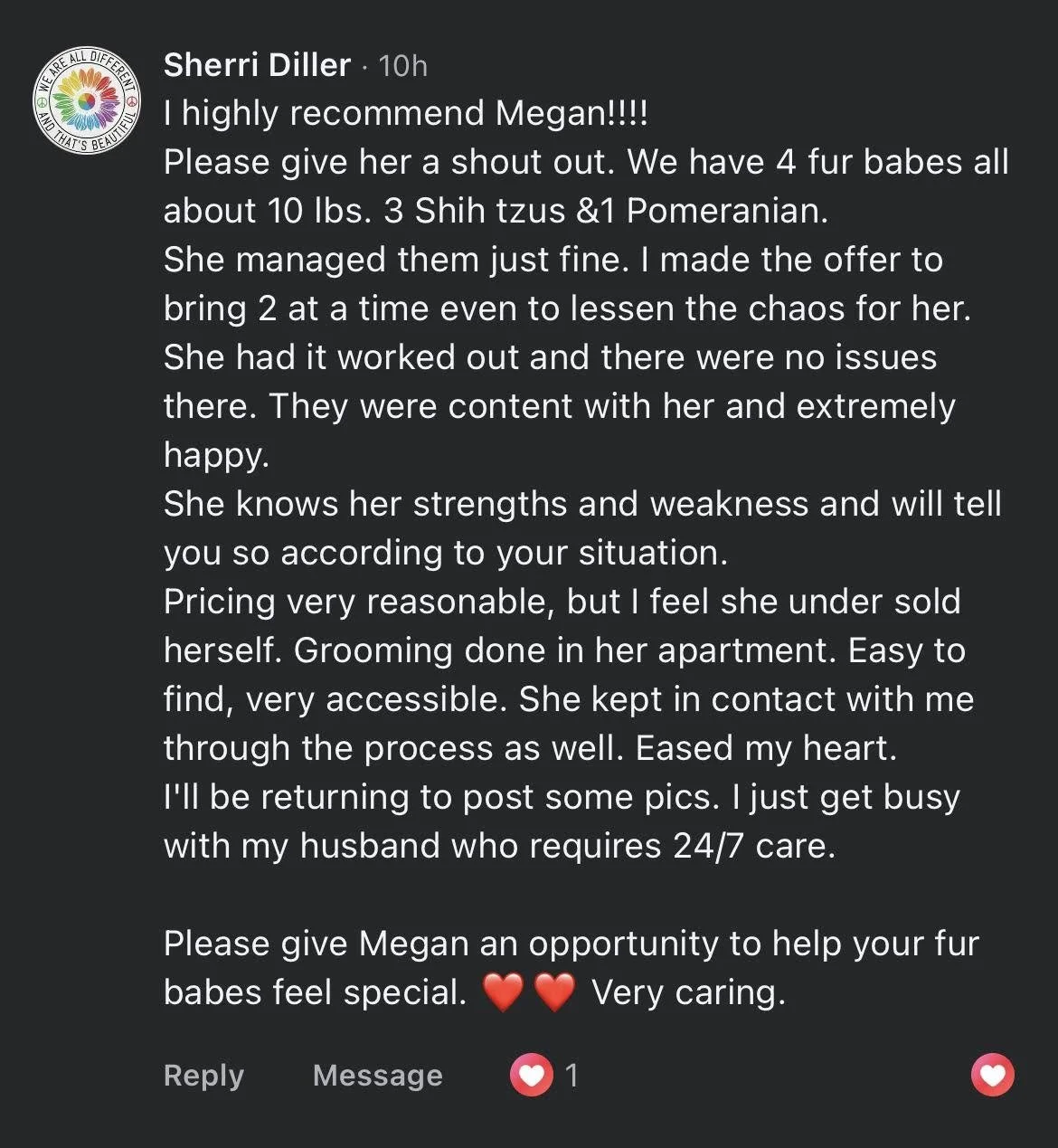Toggle the love heart on the comment's right
The height and width of the screenshot is (1148, 1058).
coord(992,1075)
